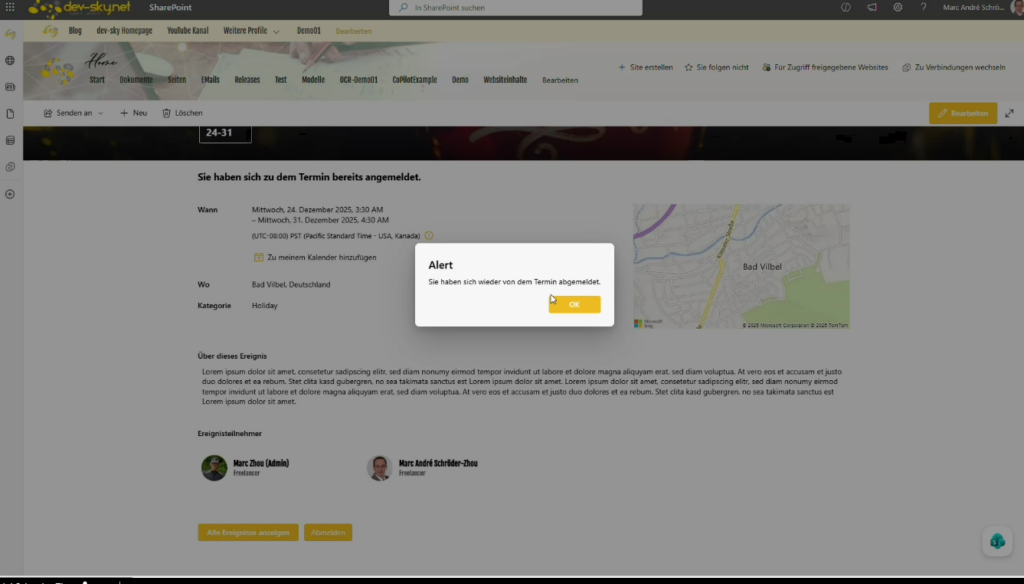Image resolution: width=1024 pixels, height=584 pixels.
Task: Click the dev-sky.net logo
Action: pyautogui.click(x=80, y=8)
